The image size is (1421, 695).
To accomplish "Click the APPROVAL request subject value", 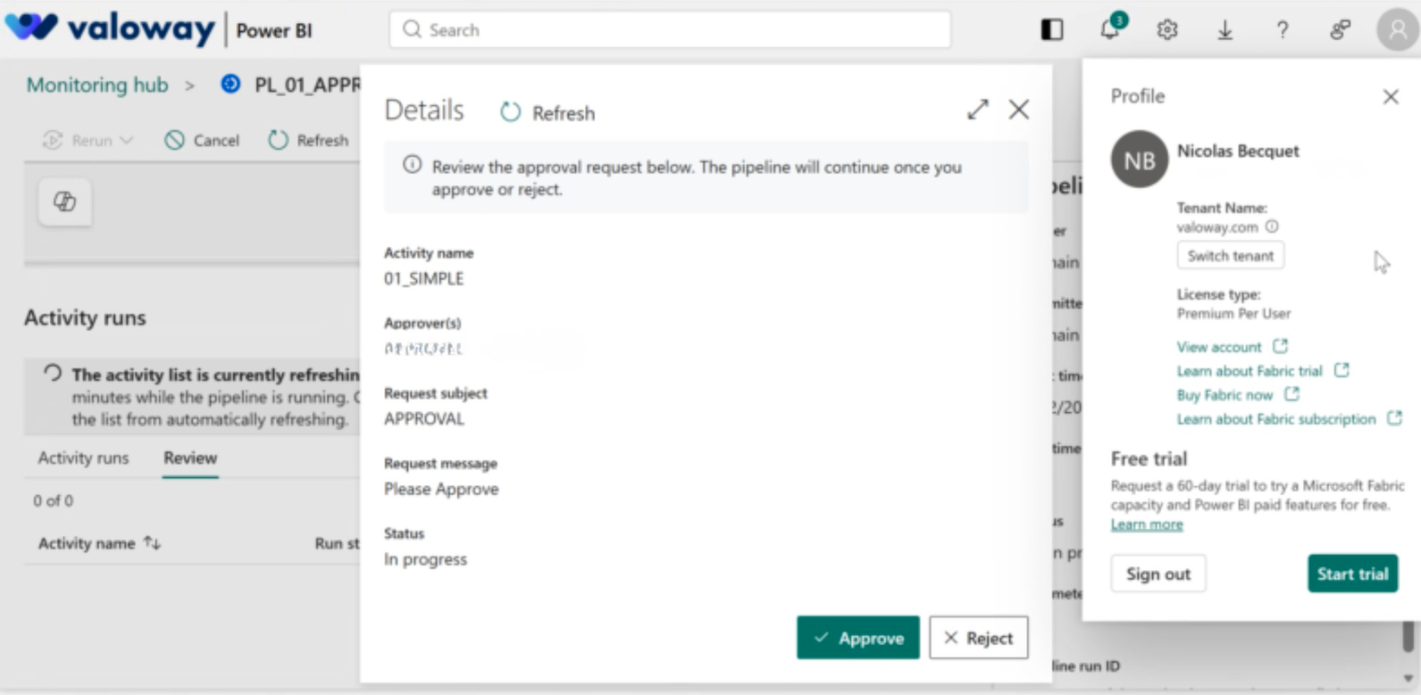I will (x=424, y=419).
